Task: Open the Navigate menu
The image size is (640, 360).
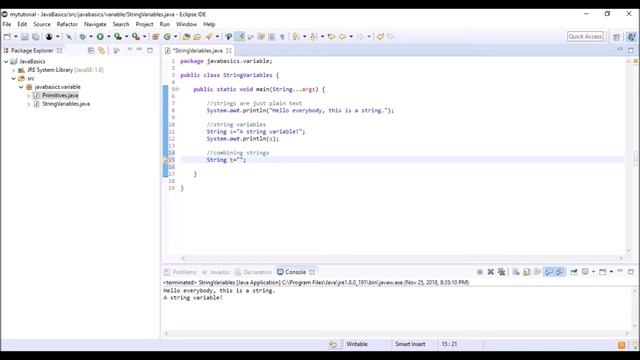Action: click(x=95, y=24)
